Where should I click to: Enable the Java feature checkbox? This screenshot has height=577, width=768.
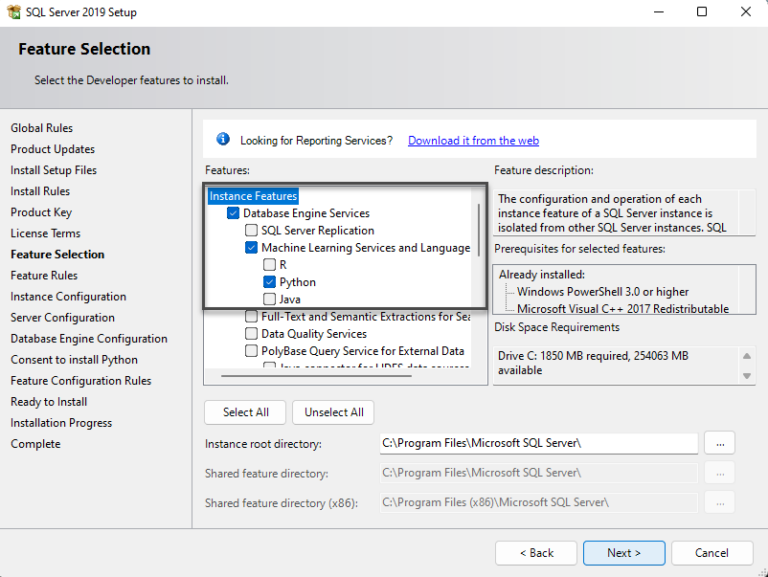pos(269,299)
